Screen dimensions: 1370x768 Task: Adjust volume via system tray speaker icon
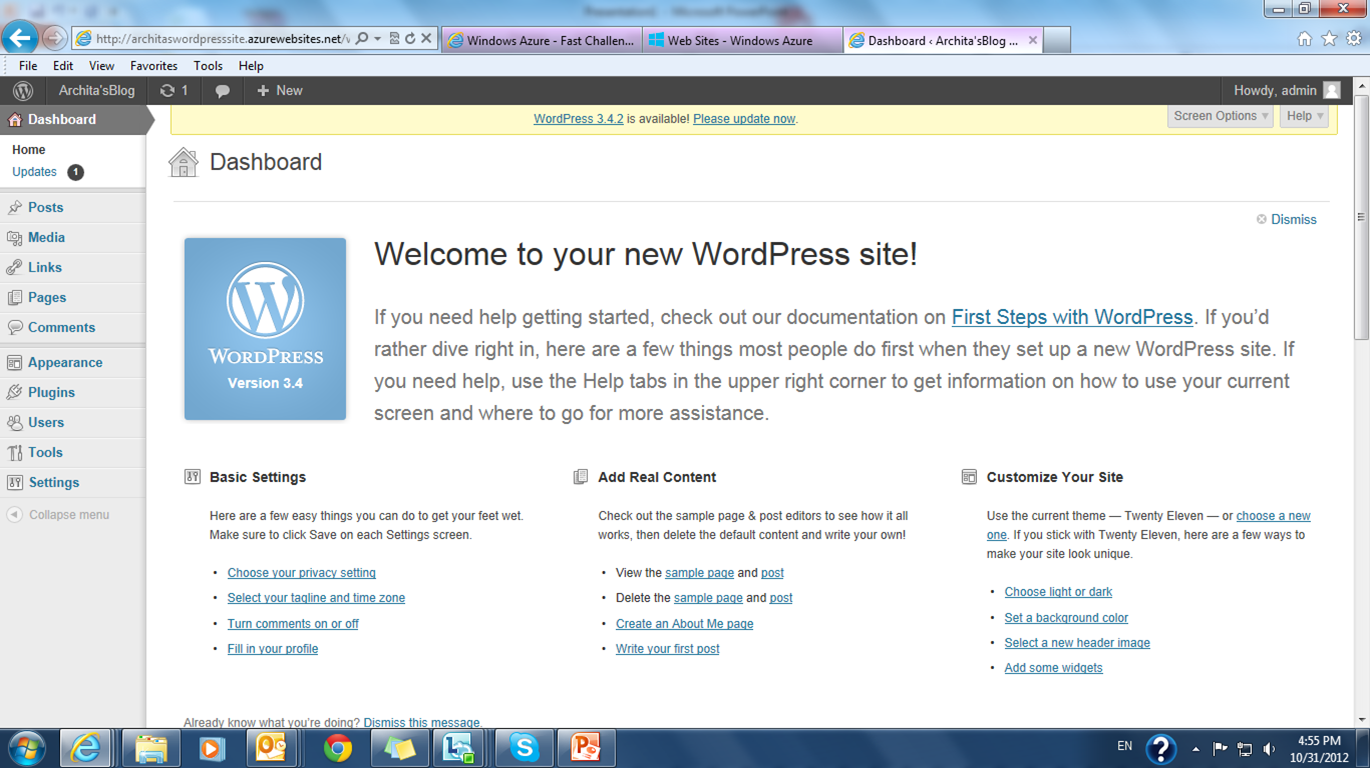(1269, 749)
